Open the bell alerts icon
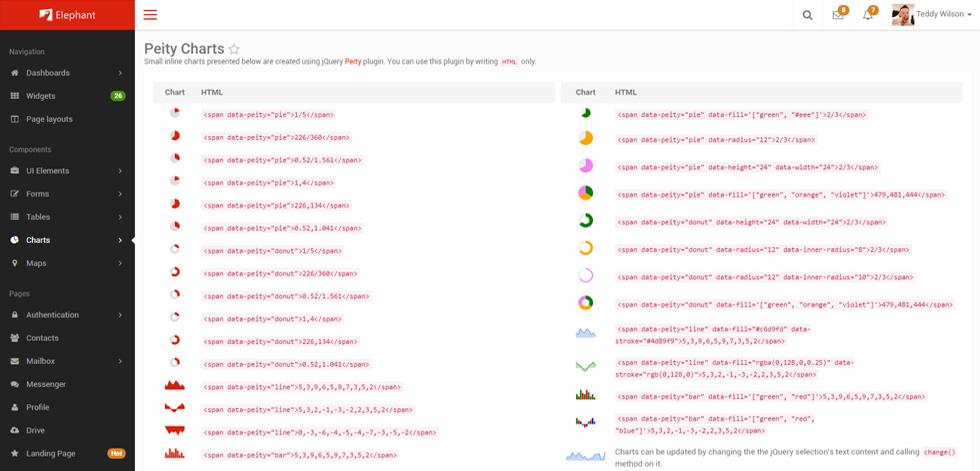 (868, 16)
